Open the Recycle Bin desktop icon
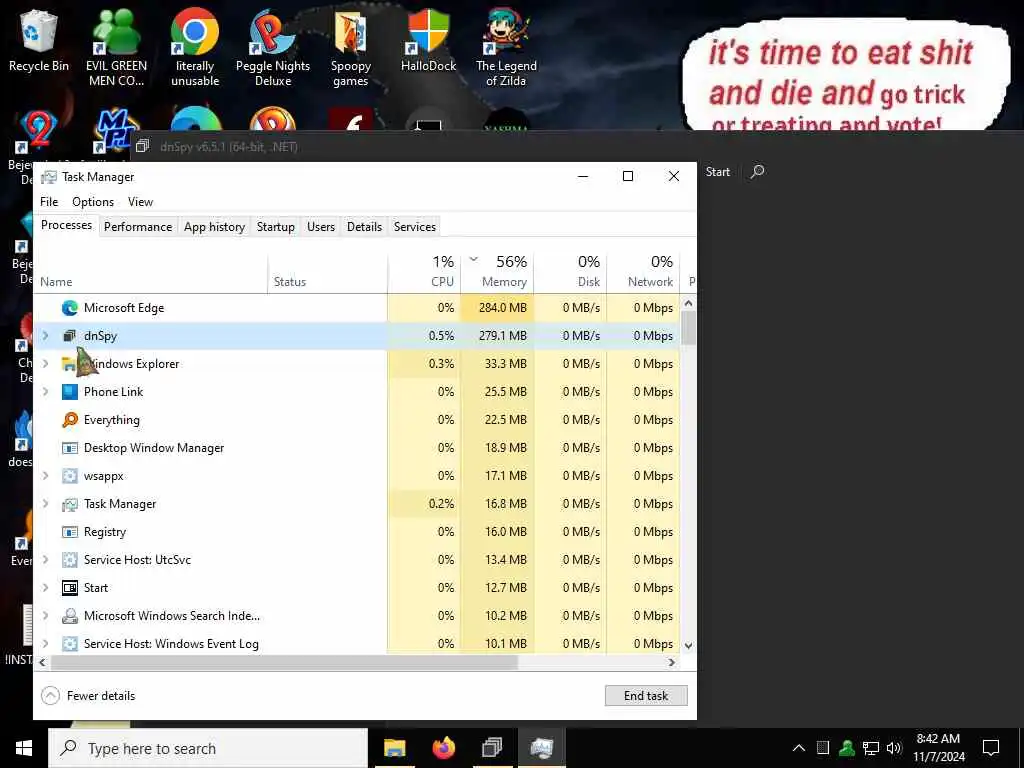Image resolution: width=1024 pixels, height=768 pixels. coord(39,40)
